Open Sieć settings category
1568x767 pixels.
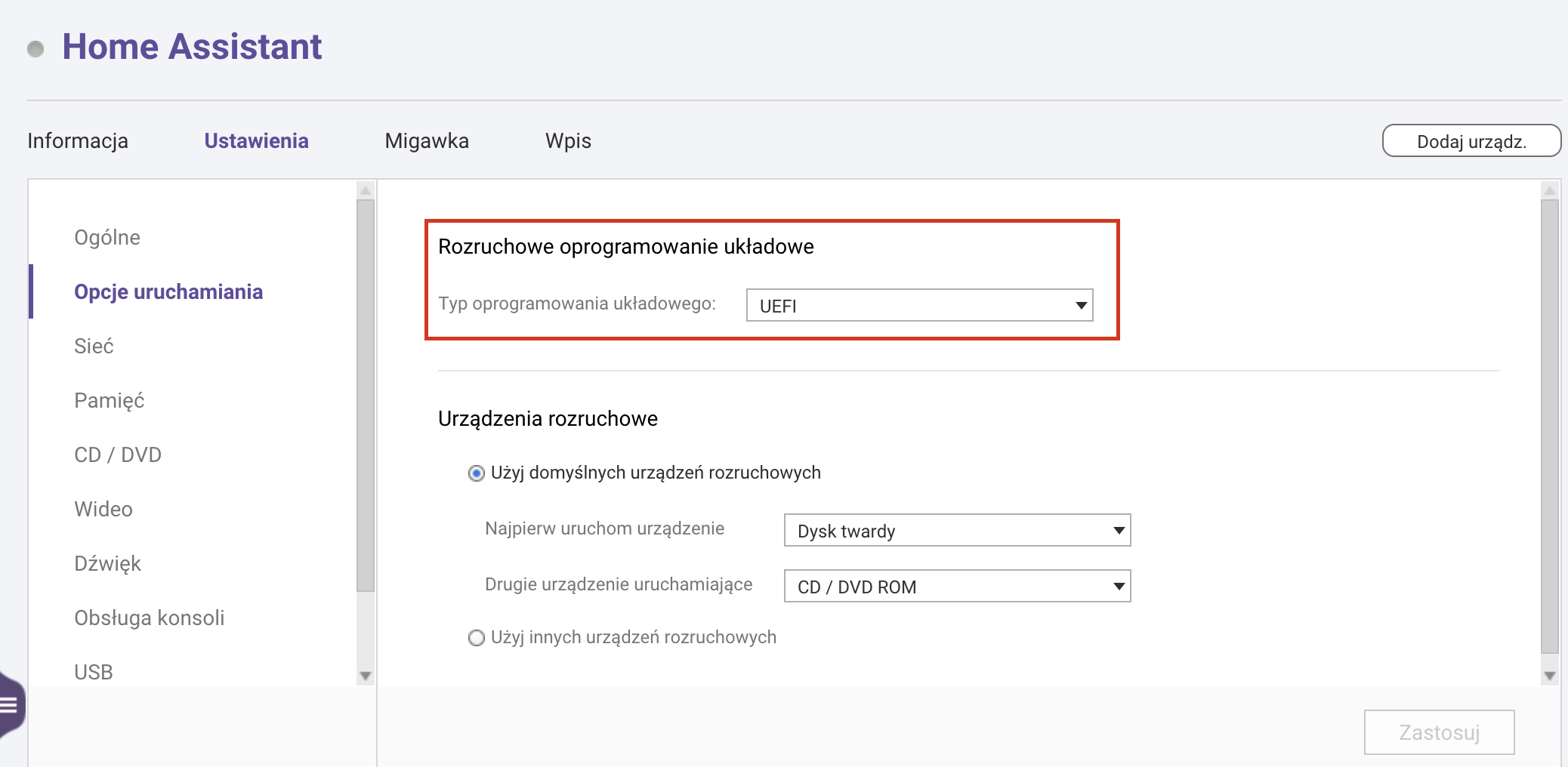tap(94, 346)
